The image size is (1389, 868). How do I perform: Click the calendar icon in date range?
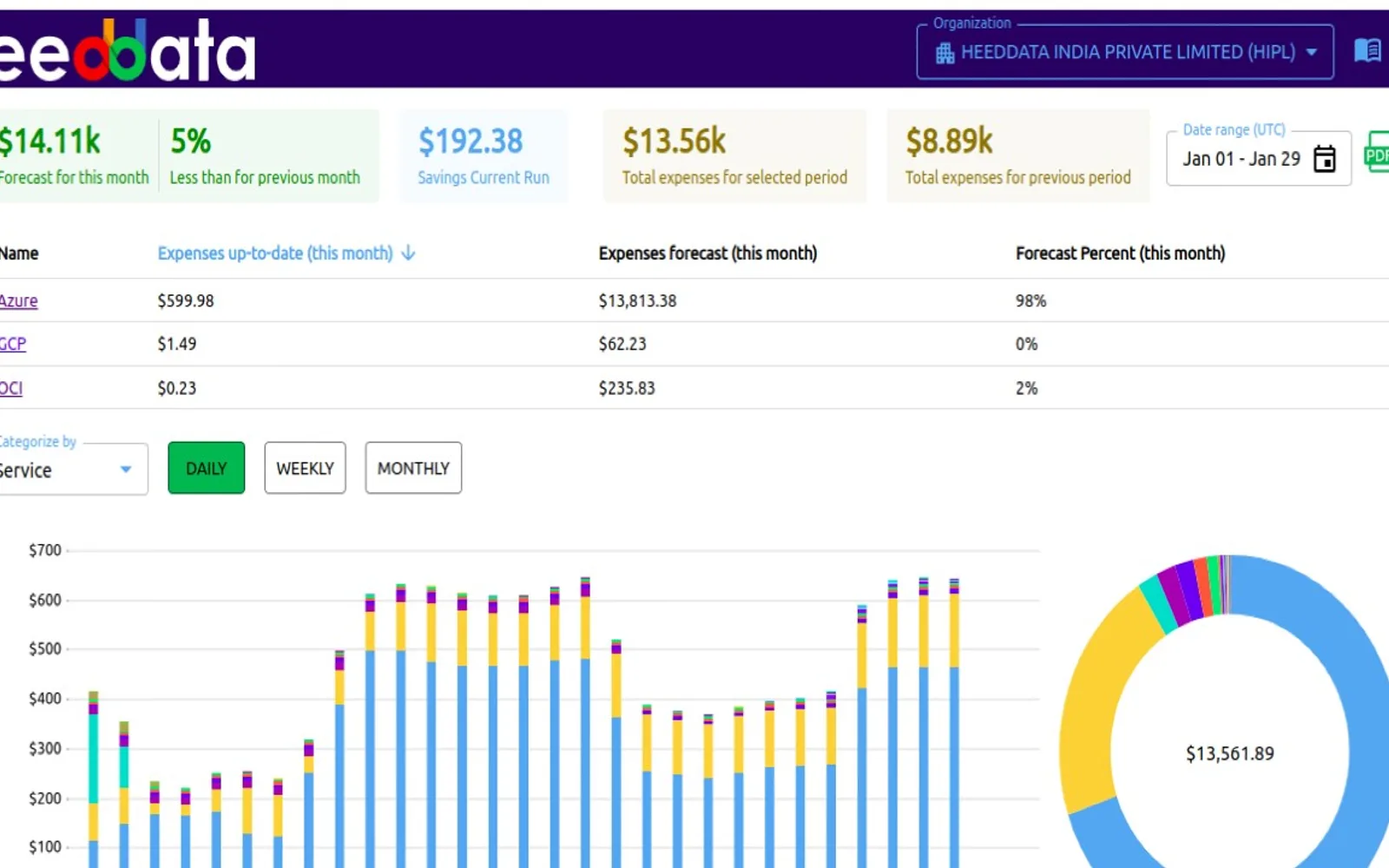1325,159
